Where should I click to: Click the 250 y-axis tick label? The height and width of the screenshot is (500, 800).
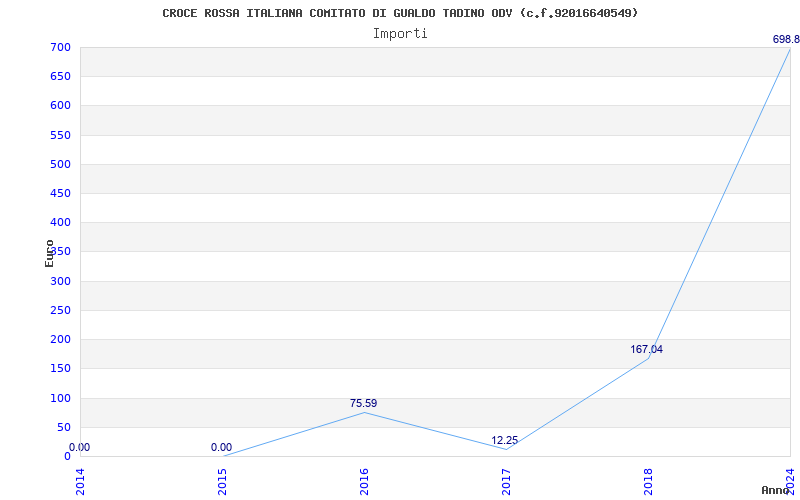(x=60, y=311)
